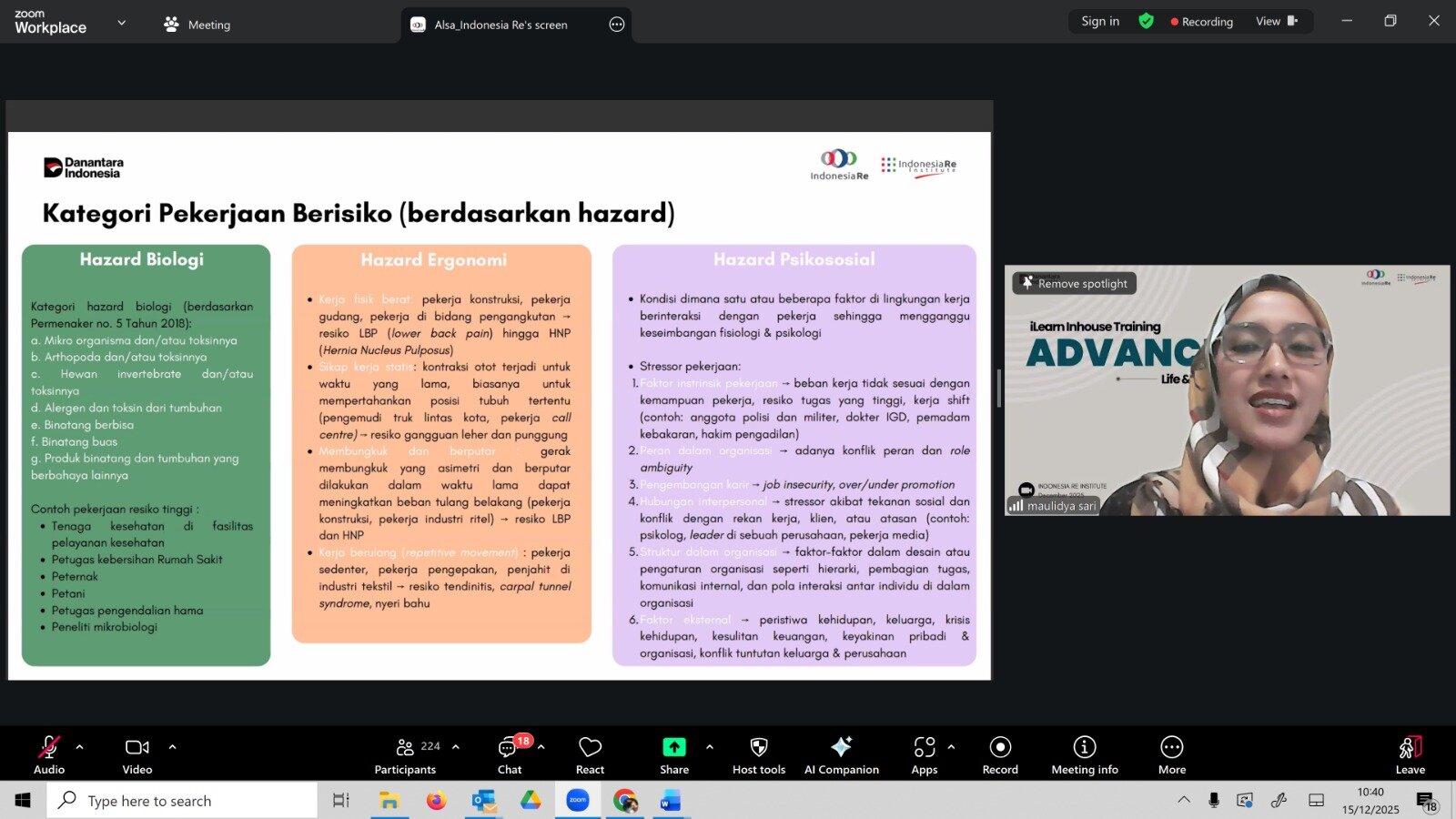Open the React emoji menu
Image resolution: width=1456 pixels, height=819 pixels.
click(590, 755)
